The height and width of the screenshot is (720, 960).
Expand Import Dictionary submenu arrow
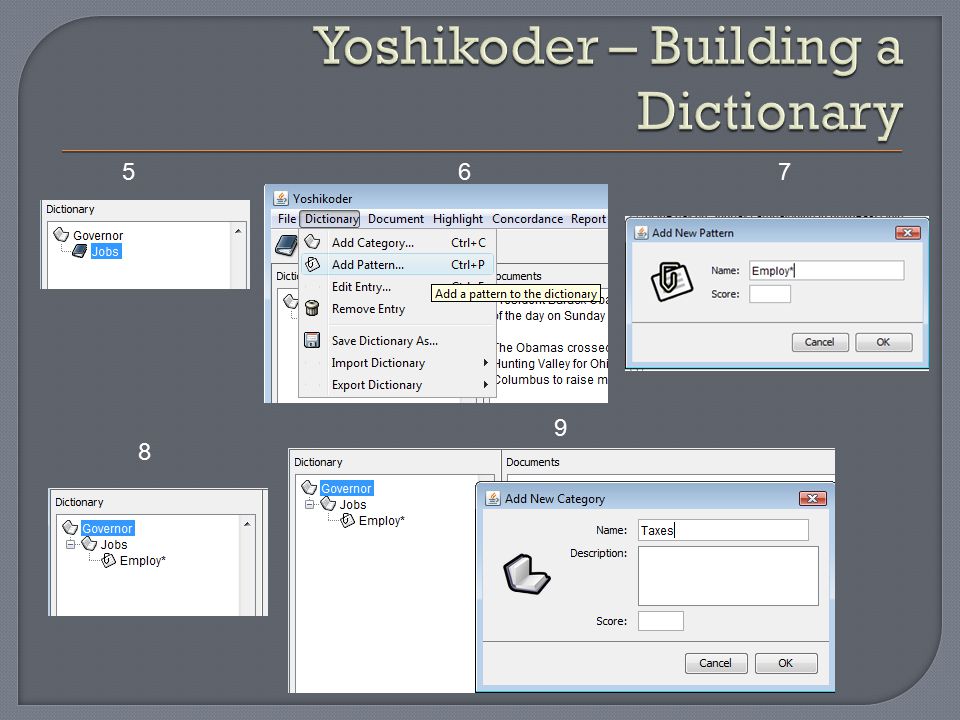tap(485, 362)
